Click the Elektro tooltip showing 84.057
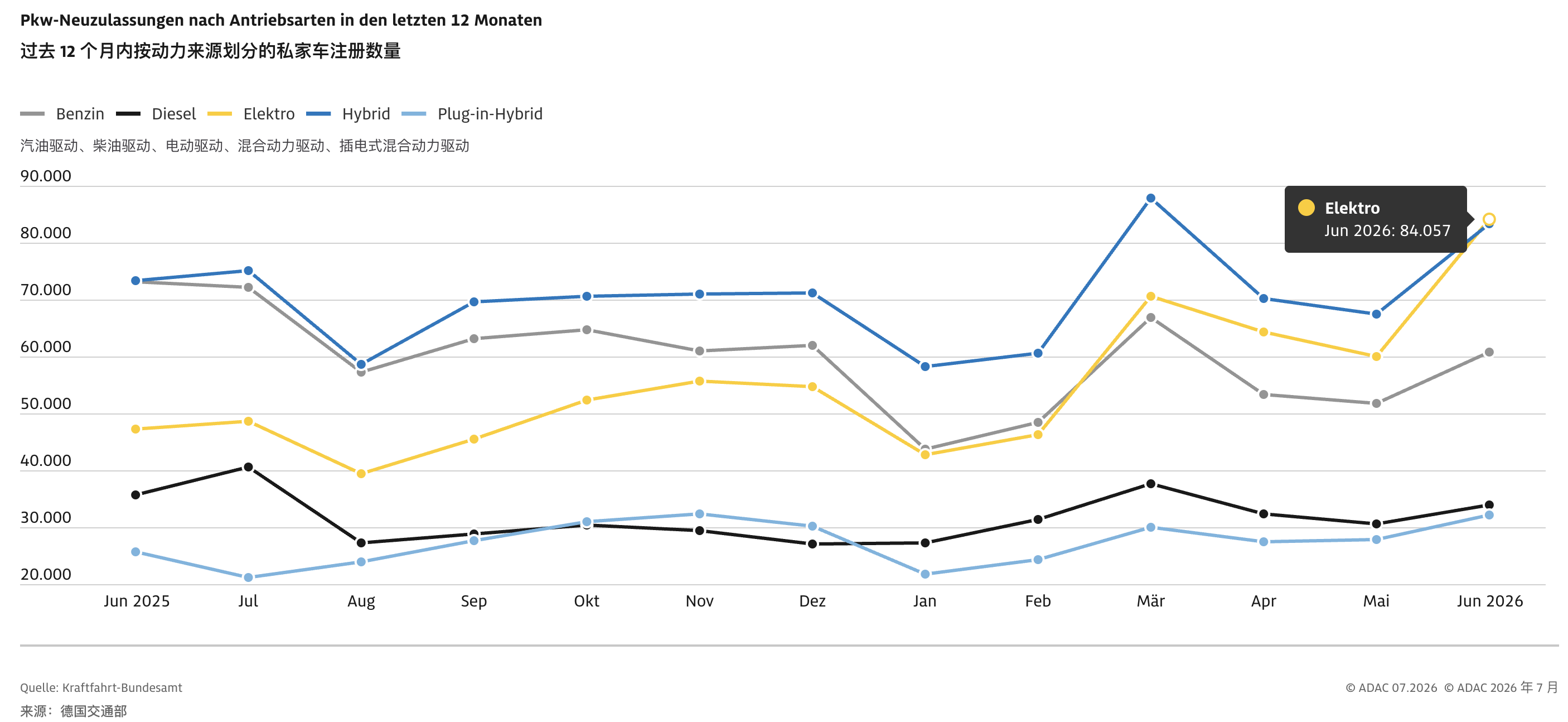1568x722 pixels. click(x=1376, y=219)
